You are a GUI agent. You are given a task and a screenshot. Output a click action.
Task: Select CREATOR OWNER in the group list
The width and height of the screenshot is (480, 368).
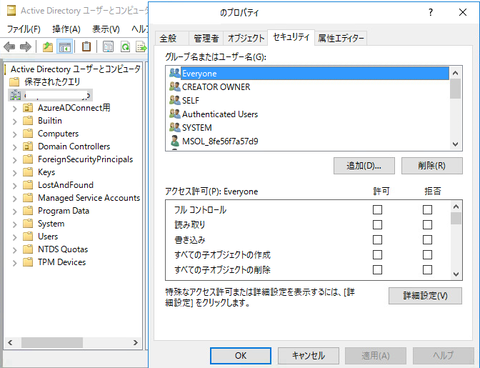[216, 87]
